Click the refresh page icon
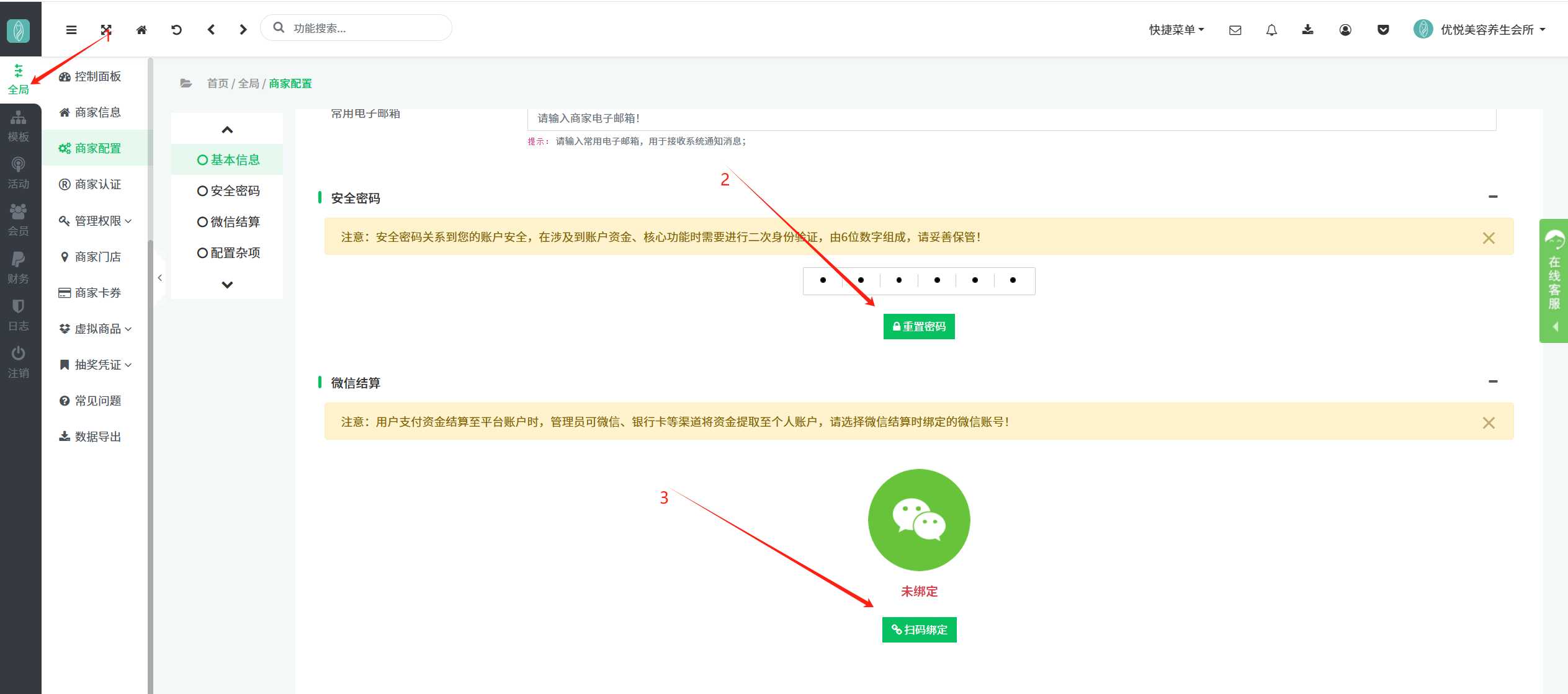Image resolution: width=1568 pixels, height=694 pixels. [x=176, y=29]
